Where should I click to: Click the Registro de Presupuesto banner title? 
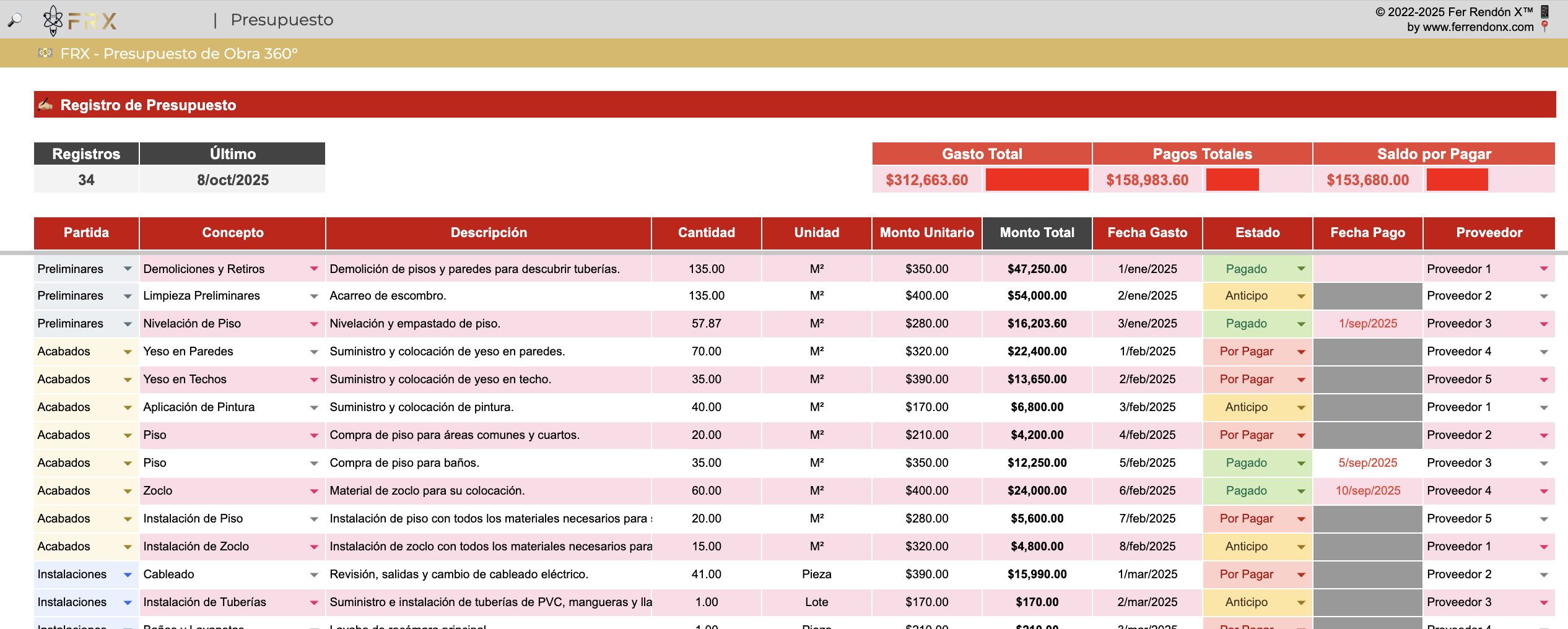[148, 105]
